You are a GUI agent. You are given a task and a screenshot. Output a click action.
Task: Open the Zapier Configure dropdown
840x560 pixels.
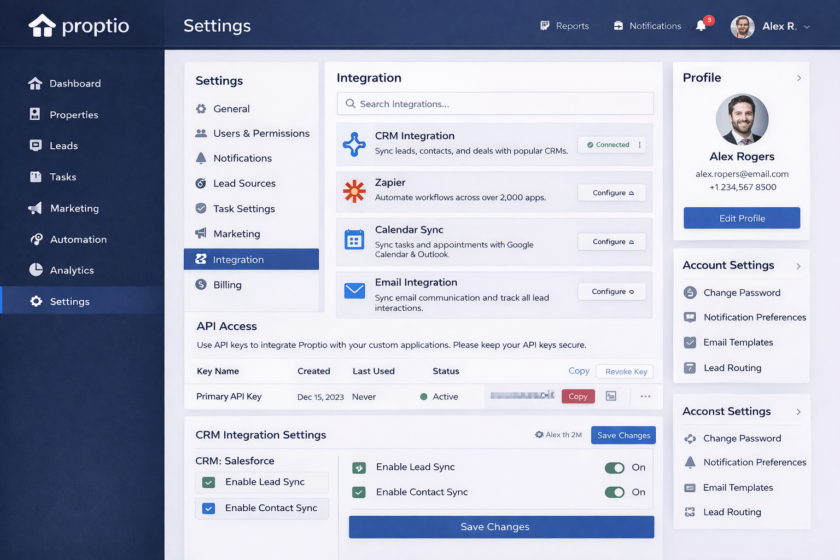coord(611,192)
